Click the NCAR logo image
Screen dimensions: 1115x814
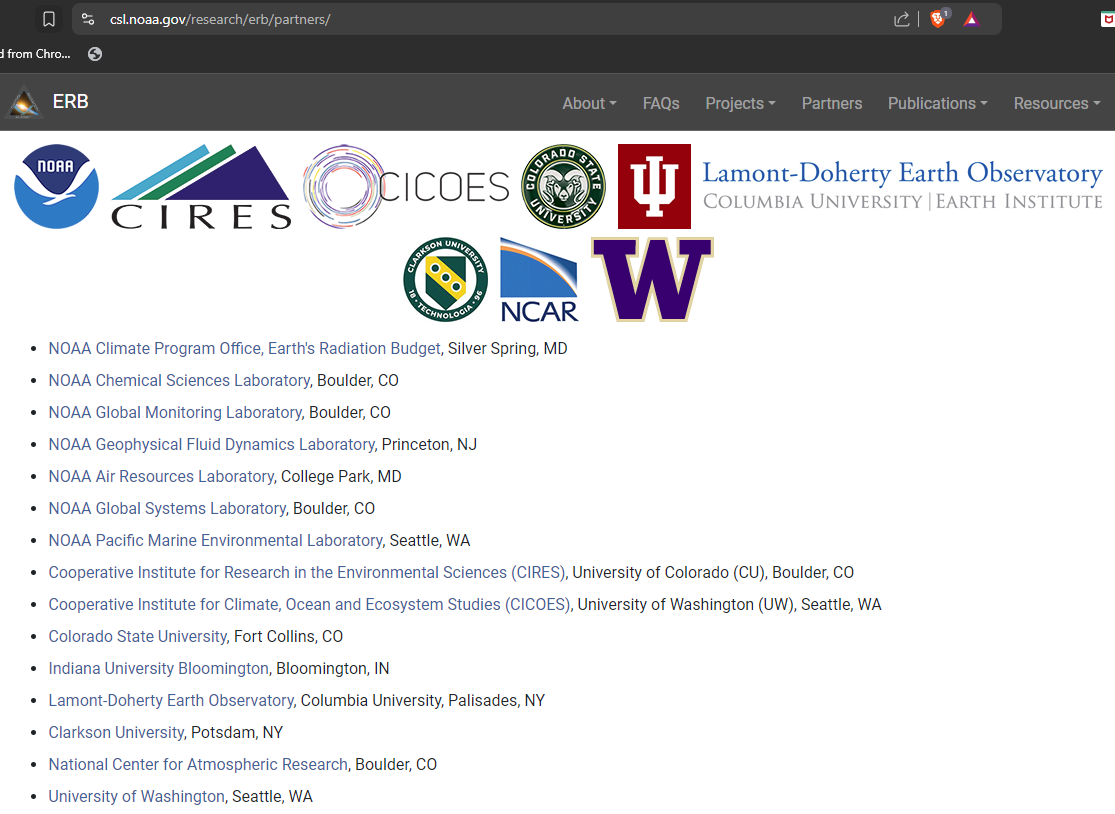[540, 279]
